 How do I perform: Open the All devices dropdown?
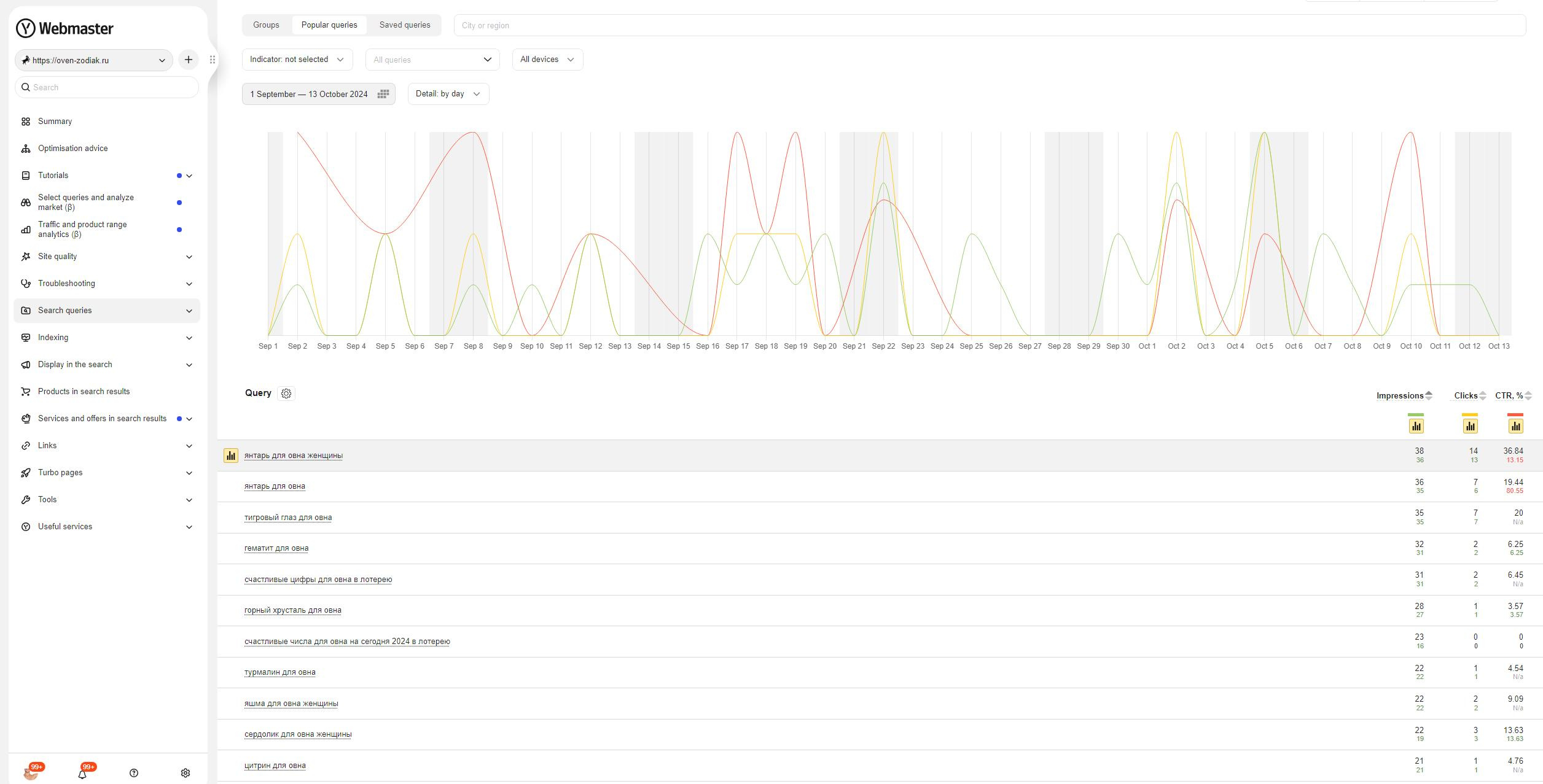[547, 60]
